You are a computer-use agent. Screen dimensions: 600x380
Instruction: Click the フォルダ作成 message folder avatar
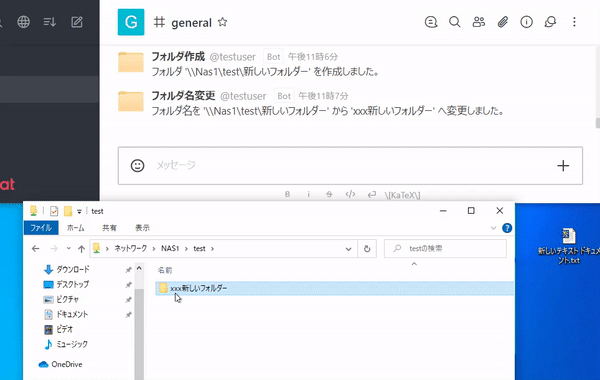point(131,62)
